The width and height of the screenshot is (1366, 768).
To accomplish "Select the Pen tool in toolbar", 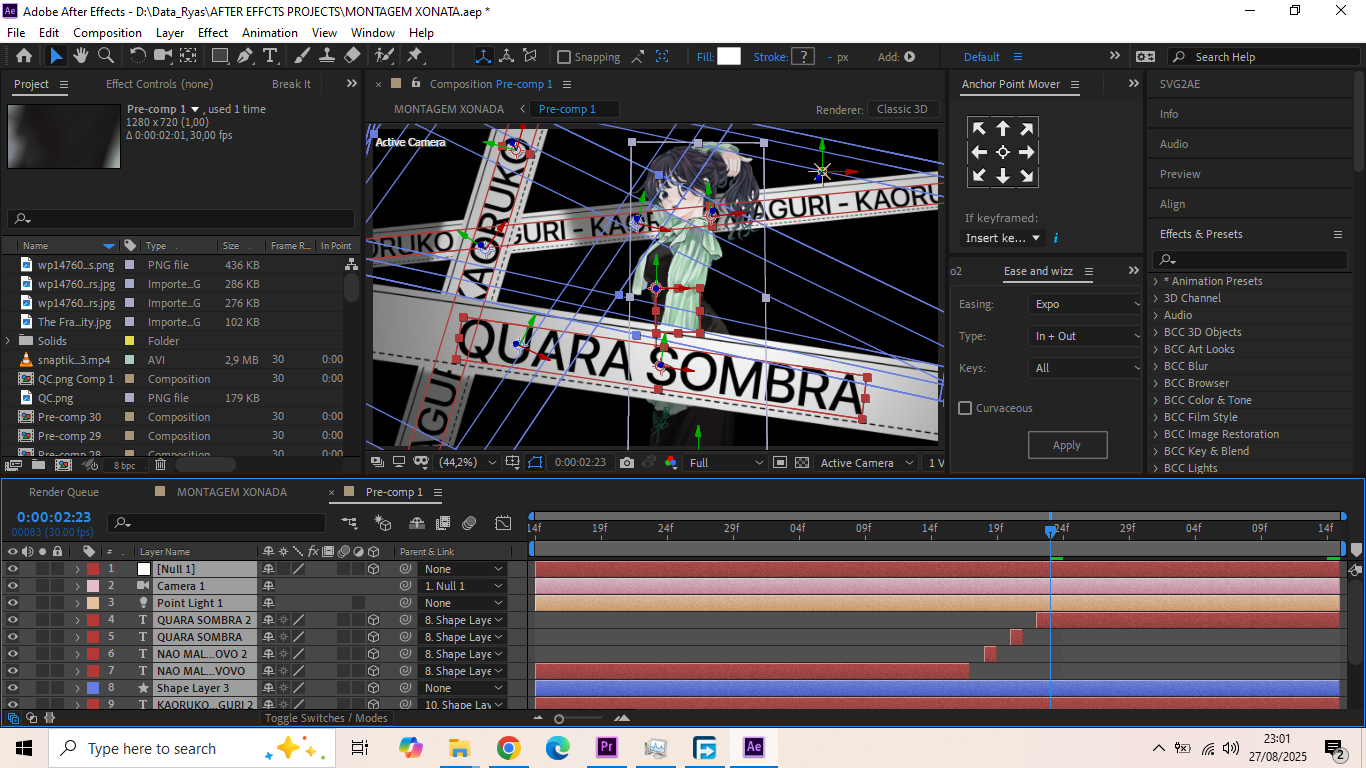I will [x=245, y=56].
